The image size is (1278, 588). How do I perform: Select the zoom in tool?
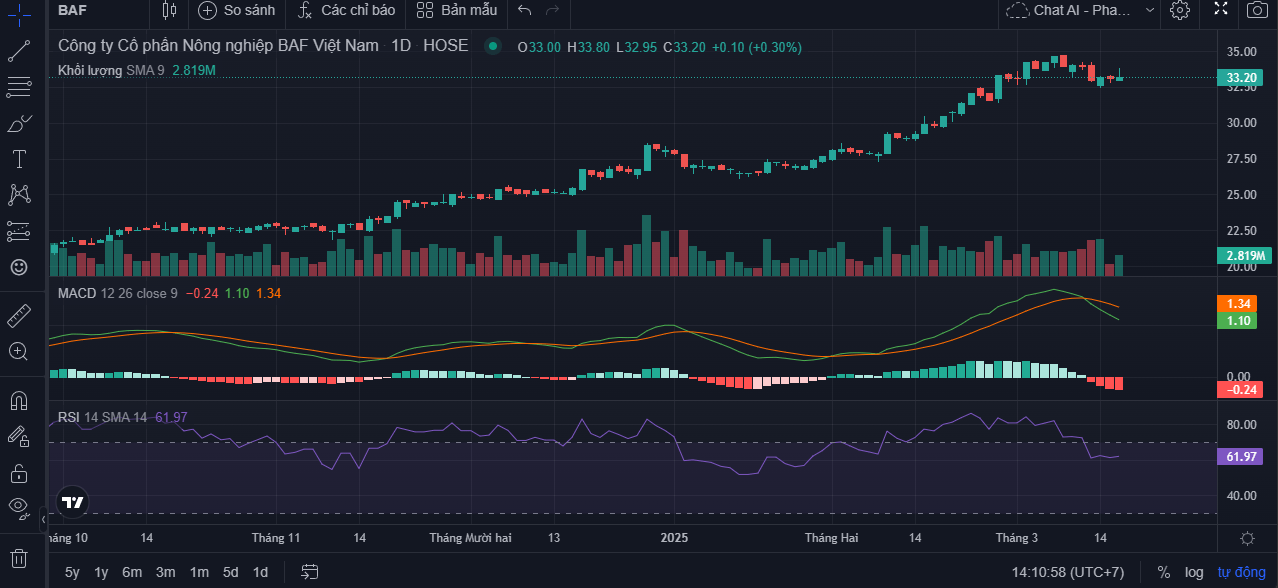(19, 351)
